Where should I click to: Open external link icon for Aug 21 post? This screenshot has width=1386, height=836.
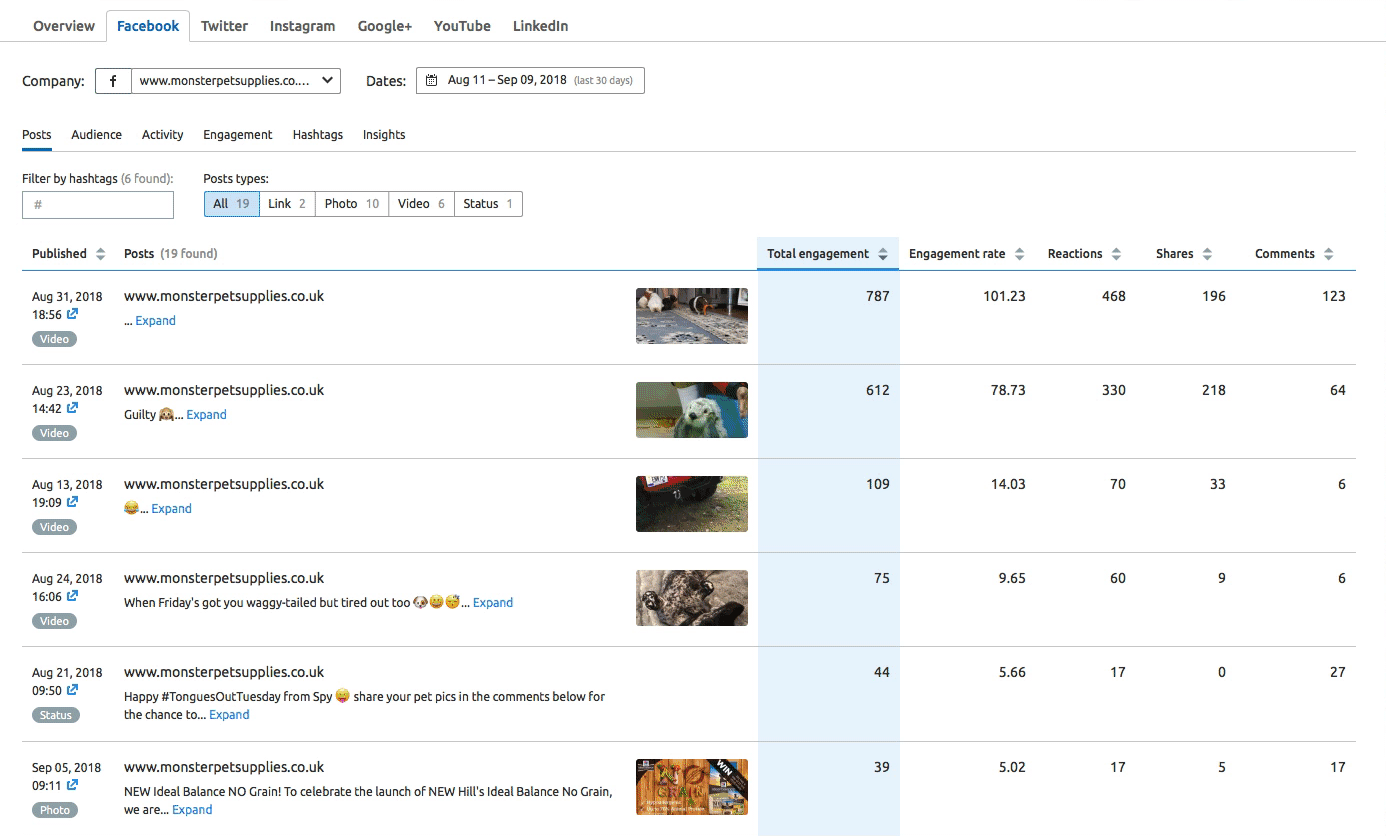click(x=72, y=690)
